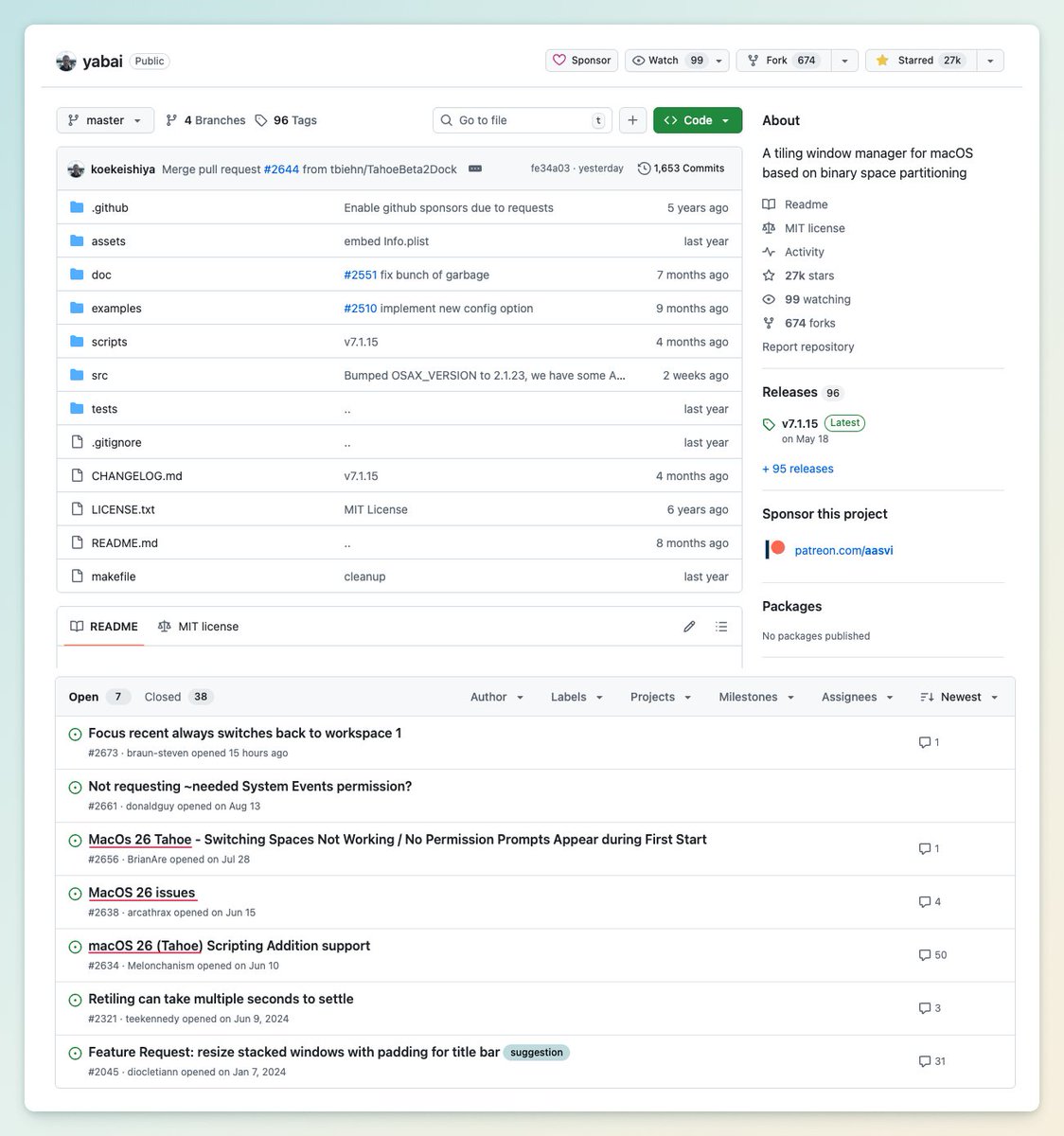Click the 4 comments icon on issue #2638

click(x=930, y=902)
